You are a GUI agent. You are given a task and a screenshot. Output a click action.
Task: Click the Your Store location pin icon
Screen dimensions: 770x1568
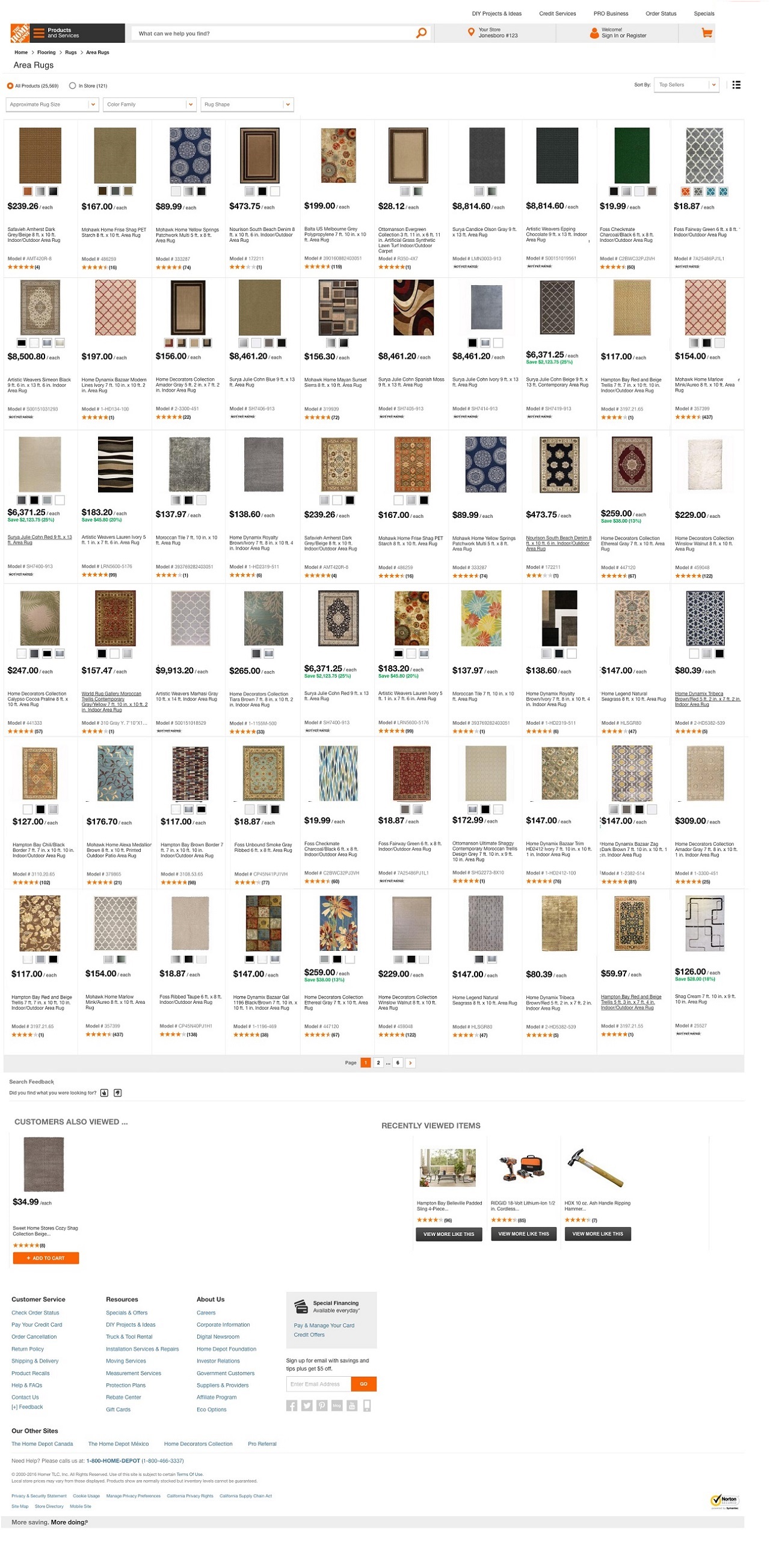tap(470, 32)
